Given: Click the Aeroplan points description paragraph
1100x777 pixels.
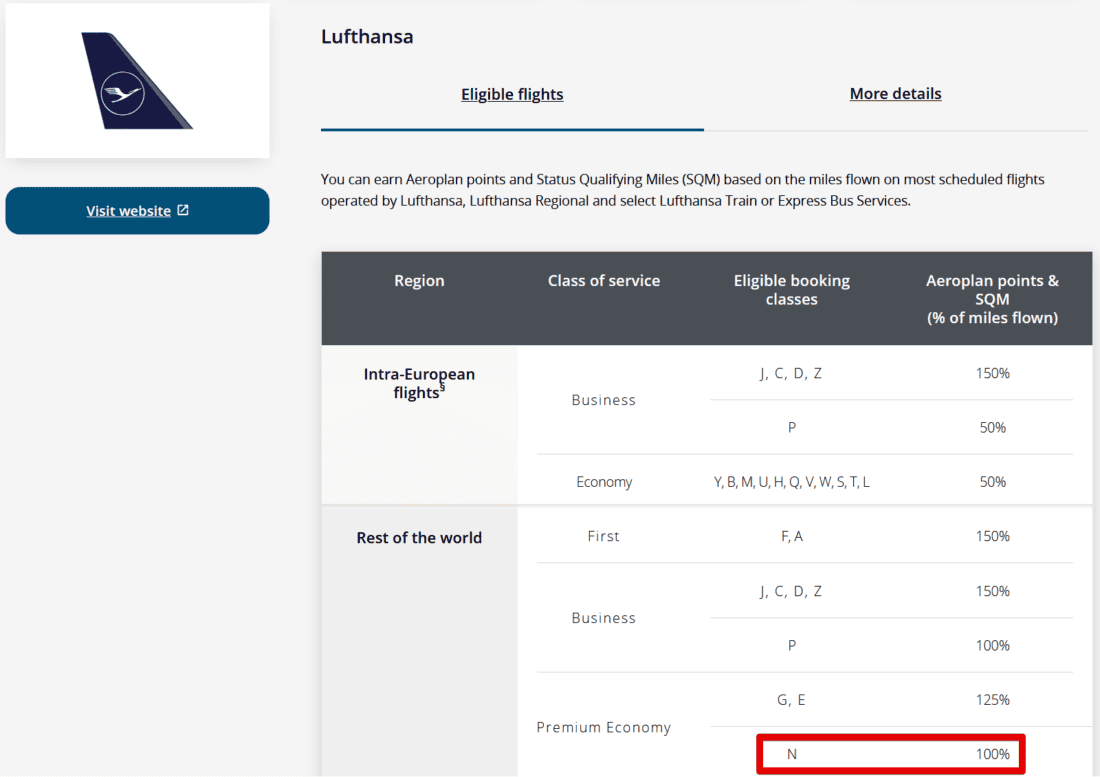Looking at the screenshot, I should click(682, 190).
